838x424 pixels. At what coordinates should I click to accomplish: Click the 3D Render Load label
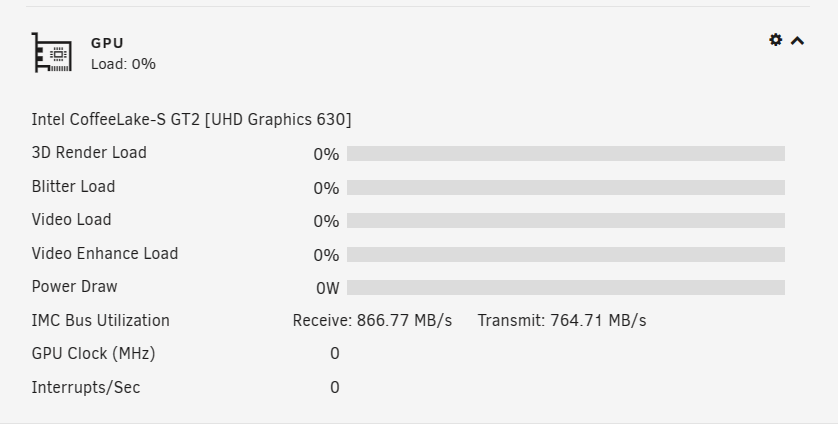89,153
